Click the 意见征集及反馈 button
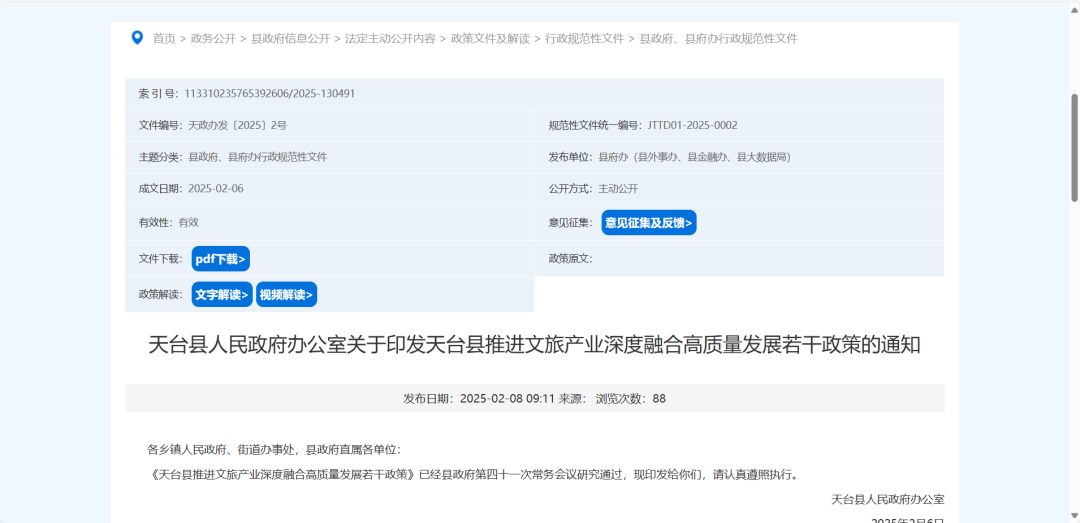 click(x=649, y=223)
